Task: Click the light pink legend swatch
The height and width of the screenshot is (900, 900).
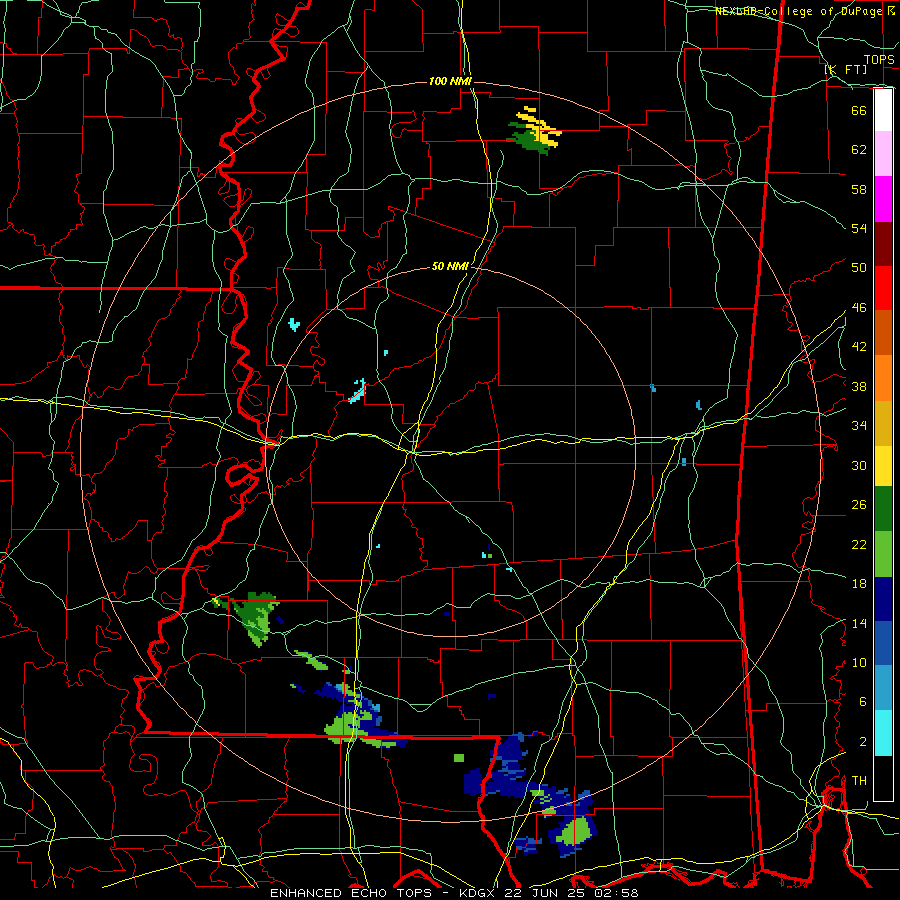Action: [x=883, y=154]
